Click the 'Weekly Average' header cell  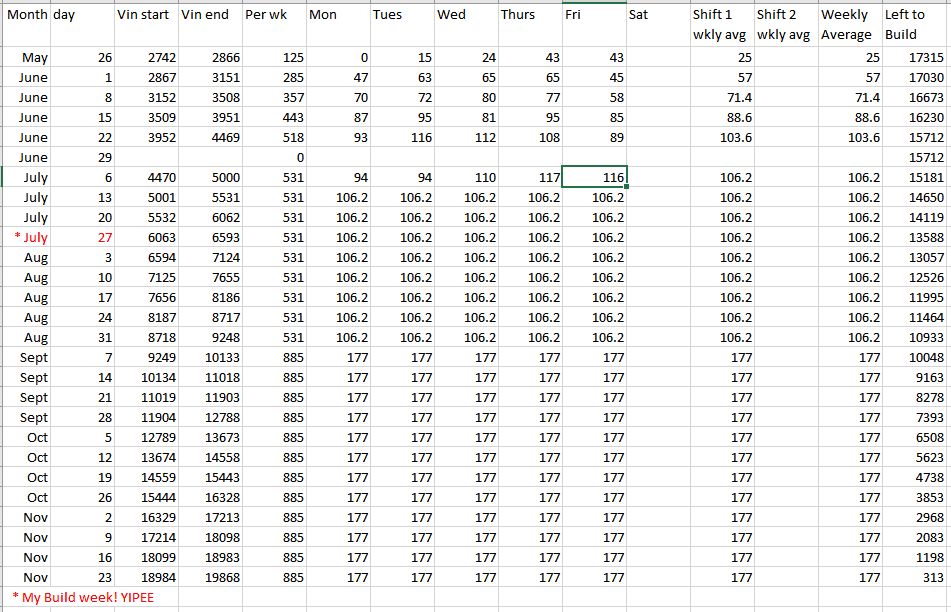pyautogui.click(x=849, y=24)
